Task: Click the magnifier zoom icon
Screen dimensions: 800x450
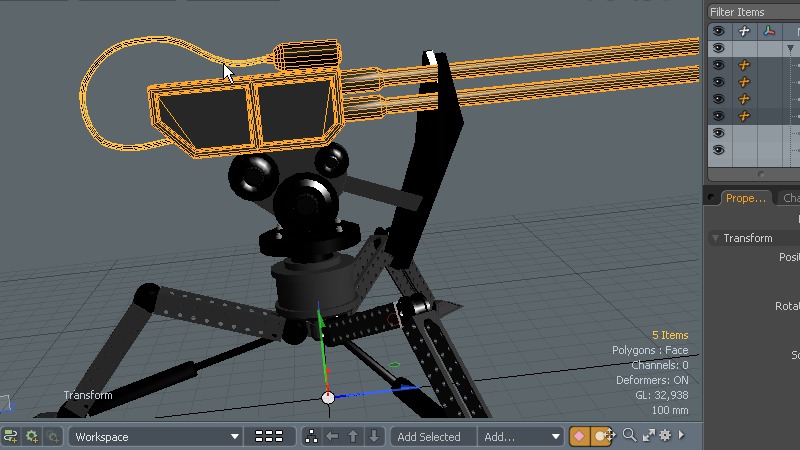Action: [x=630, y=435]
